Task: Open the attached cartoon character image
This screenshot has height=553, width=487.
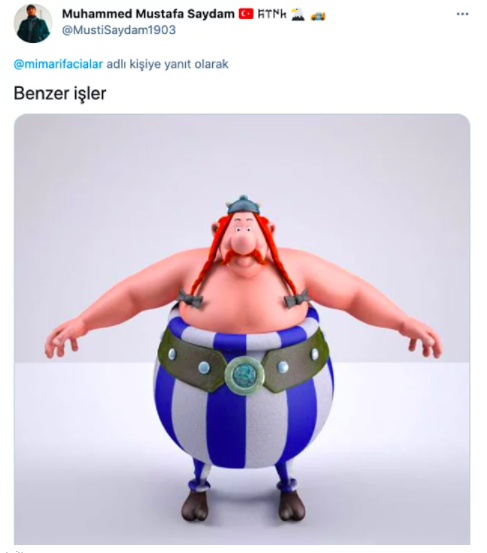Action: pos(242,329)
